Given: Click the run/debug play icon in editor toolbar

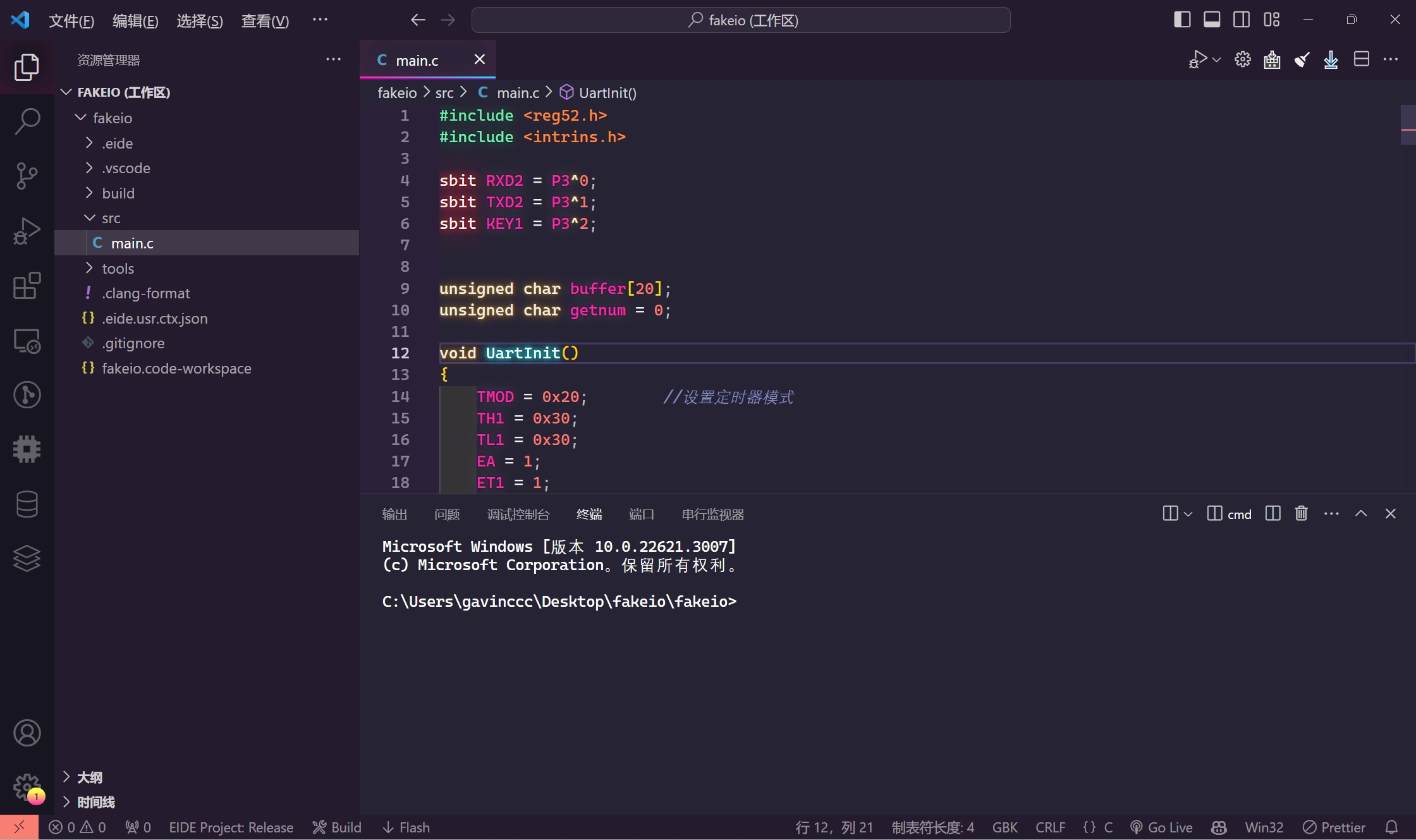Looking at the screenshot, I should (x=1197, y=59).
